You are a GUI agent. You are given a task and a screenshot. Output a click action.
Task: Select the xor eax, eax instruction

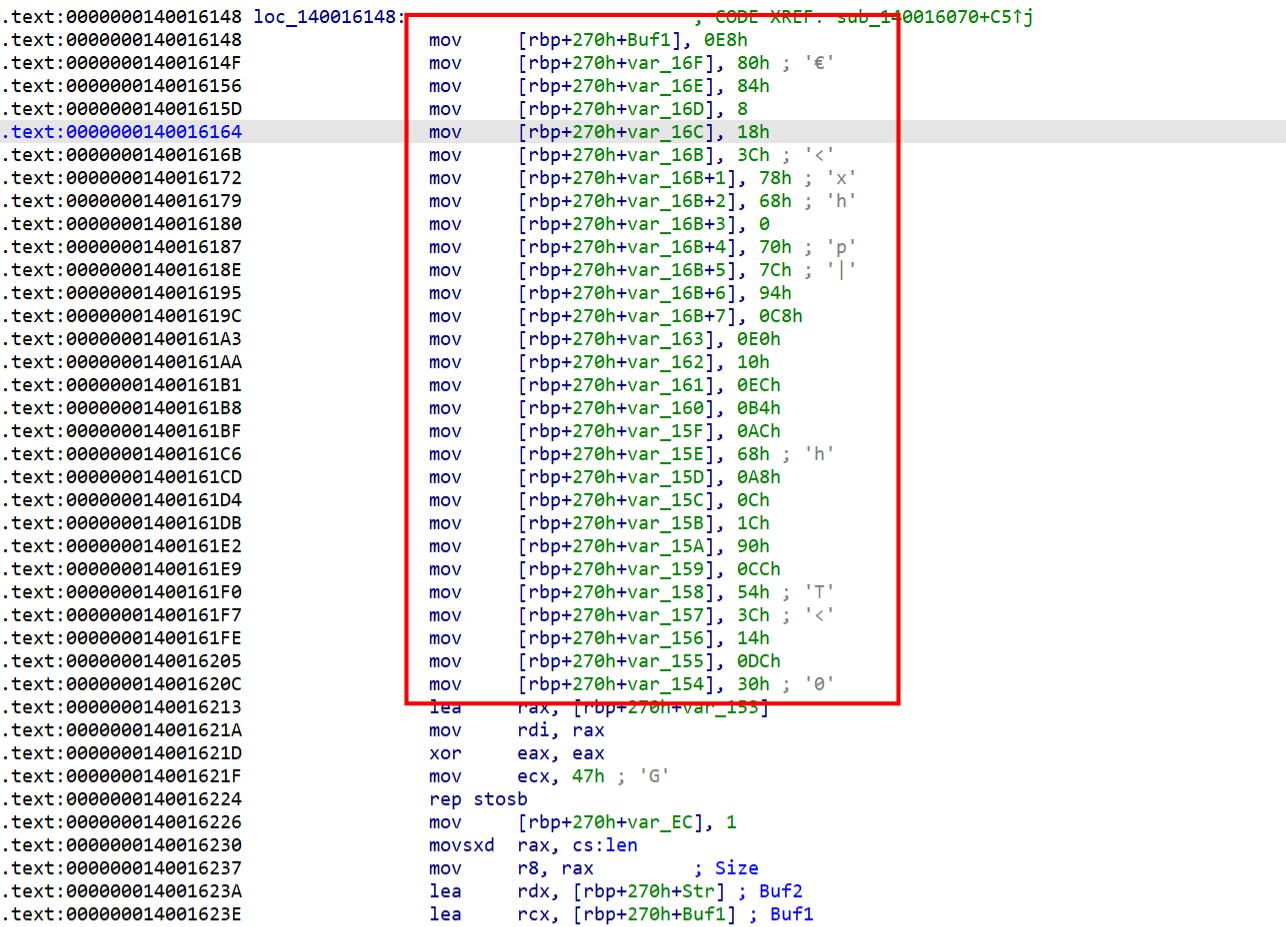517,753
